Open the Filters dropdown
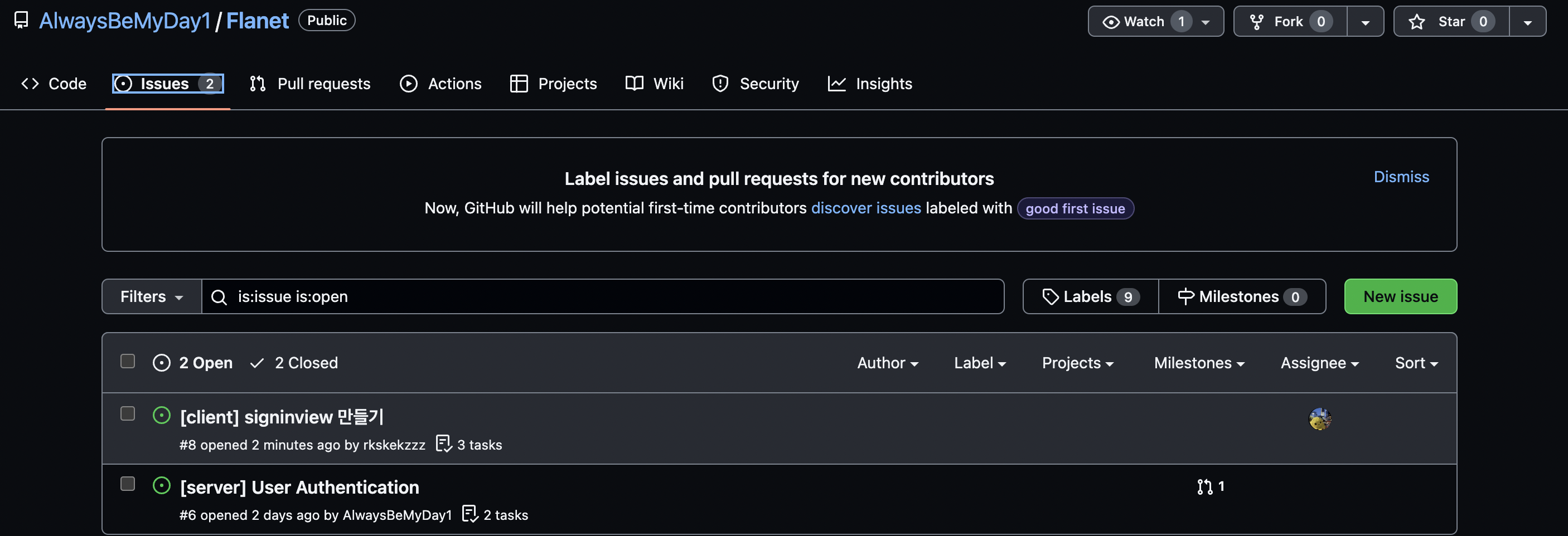 (152, 296)
